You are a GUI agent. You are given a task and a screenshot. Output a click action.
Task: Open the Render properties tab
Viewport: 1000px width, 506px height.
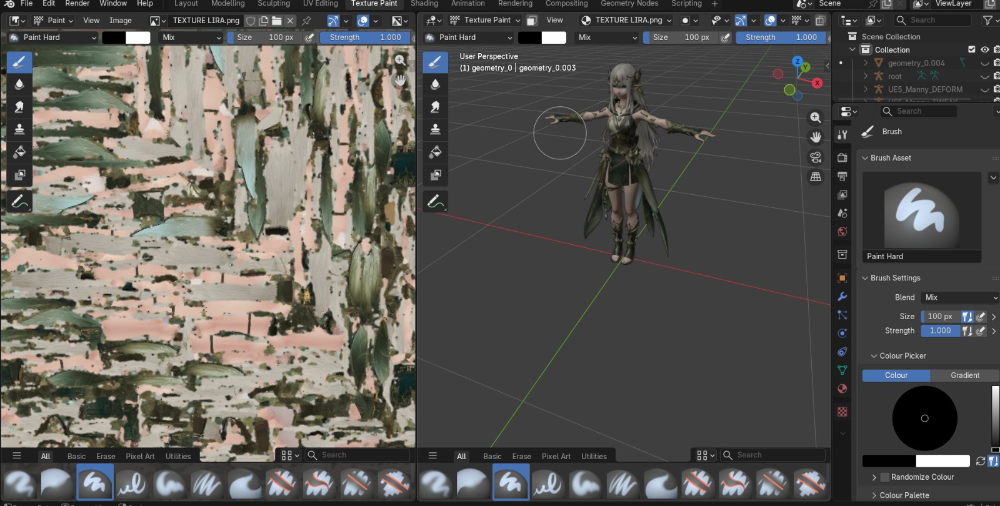[x=842, y=158]
